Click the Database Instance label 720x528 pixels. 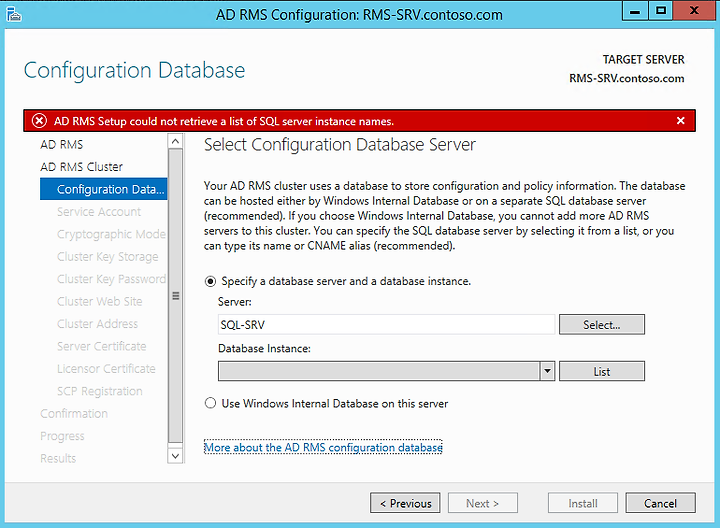pyautogui.click(x=264, y=348)
